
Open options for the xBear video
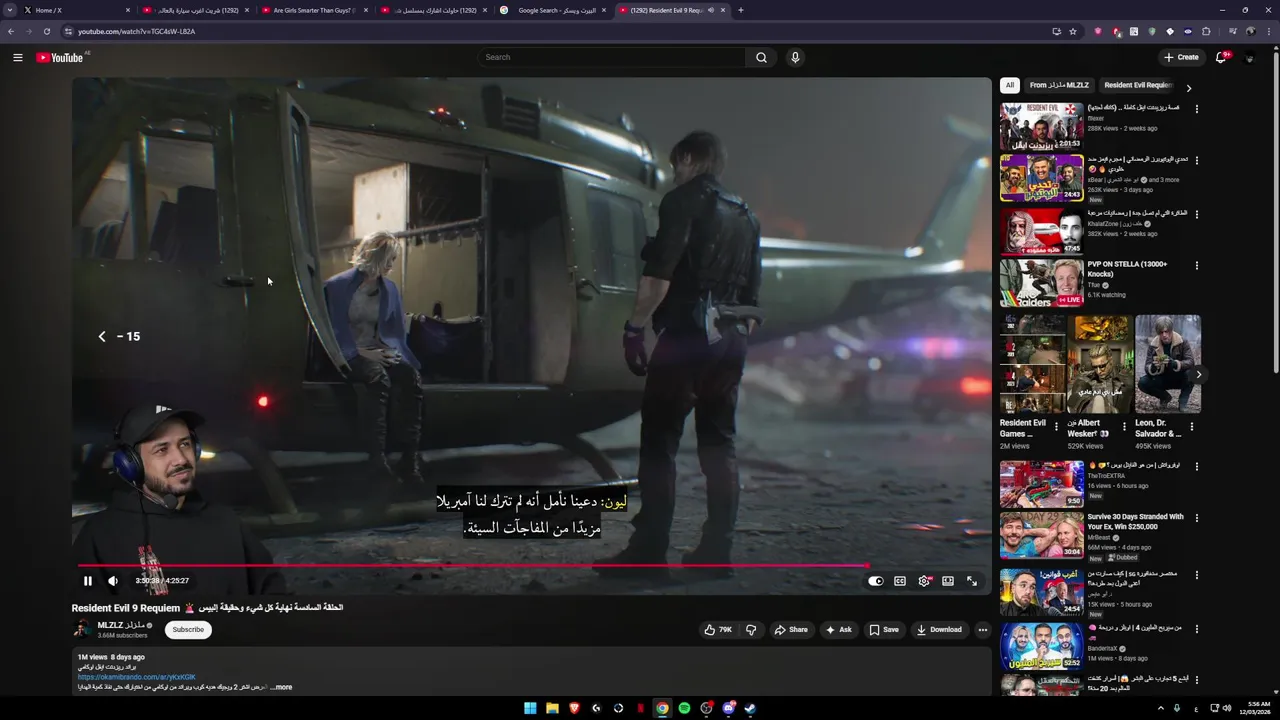click(1197, 160)
